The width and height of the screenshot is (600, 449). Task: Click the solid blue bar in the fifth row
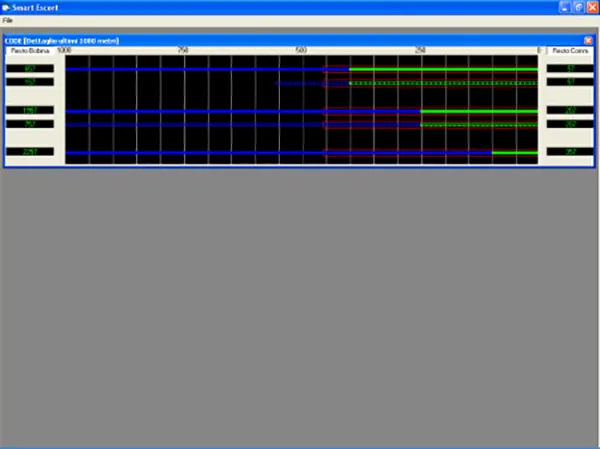(x=279, y=153)
